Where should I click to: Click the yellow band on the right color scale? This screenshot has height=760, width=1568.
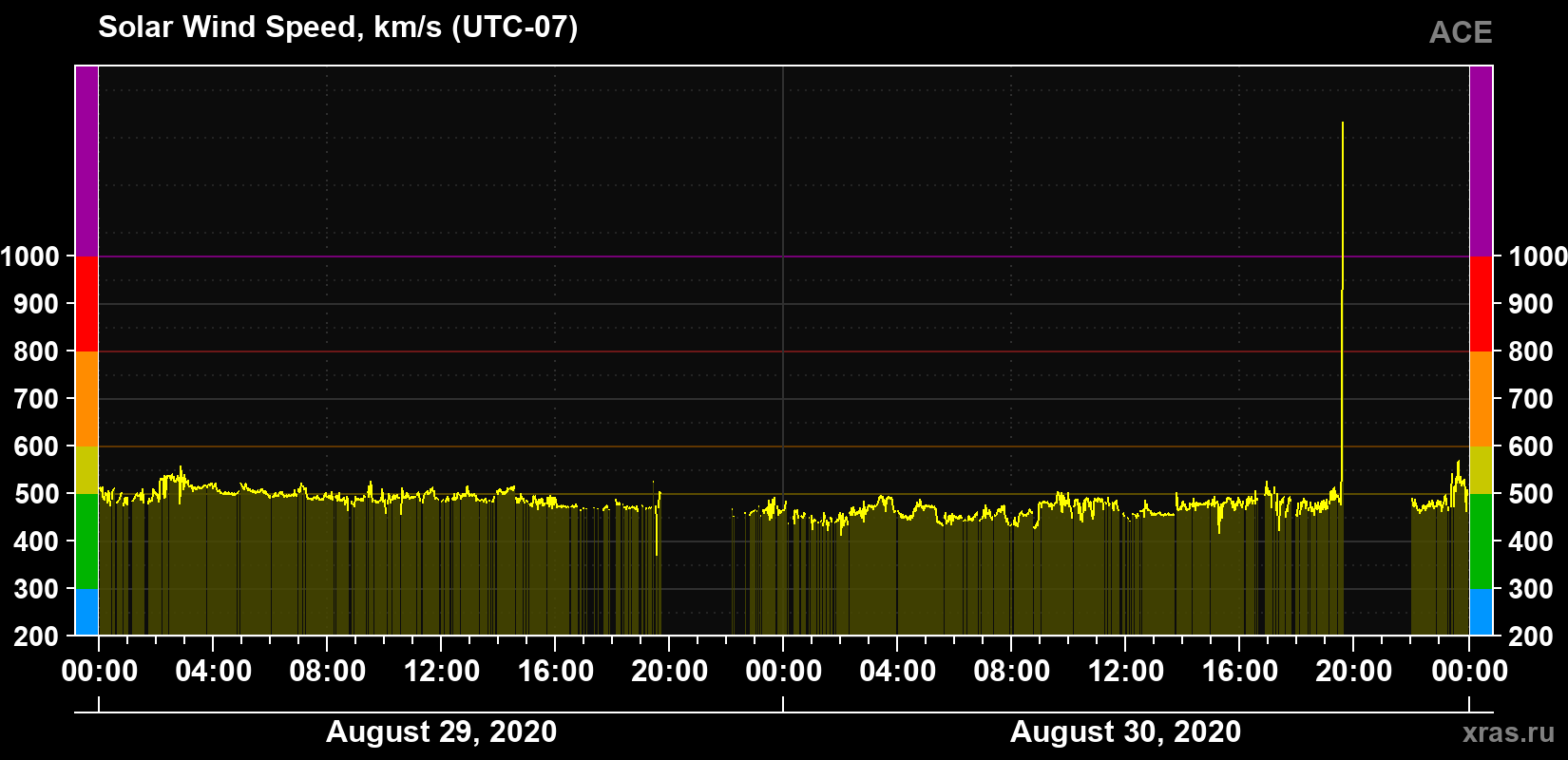point(1481,470)
